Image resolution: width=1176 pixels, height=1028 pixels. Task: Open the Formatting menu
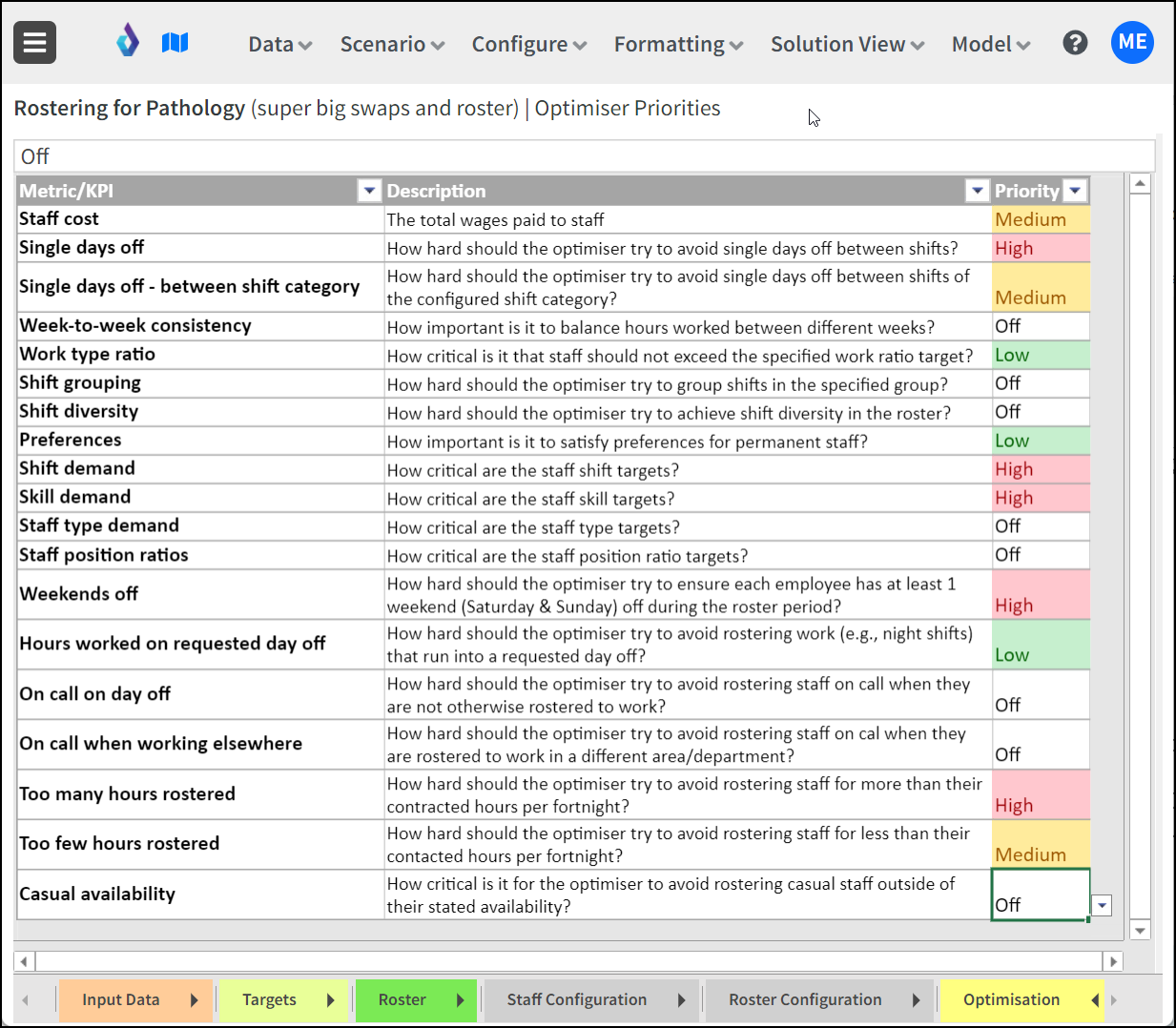click(x=678, y=45)
